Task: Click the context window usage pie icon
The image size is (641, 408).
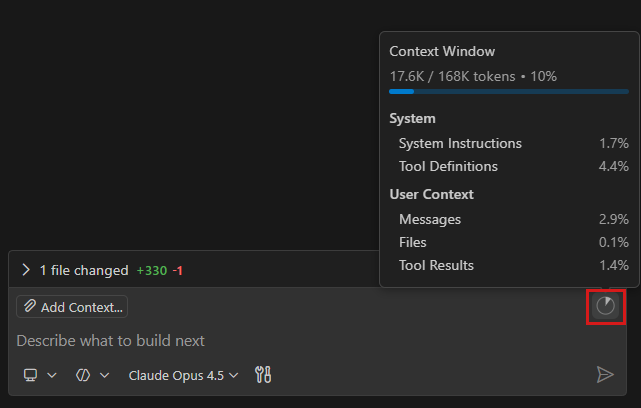Action: pyautogui.click(x=605, y=306)
